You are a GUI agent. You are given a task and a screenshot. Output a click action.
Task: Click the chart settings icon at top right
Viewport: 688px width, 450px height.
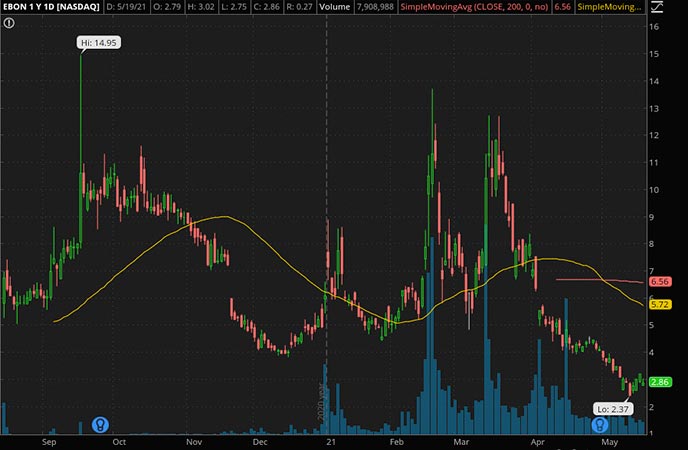(x=655, y=8)
